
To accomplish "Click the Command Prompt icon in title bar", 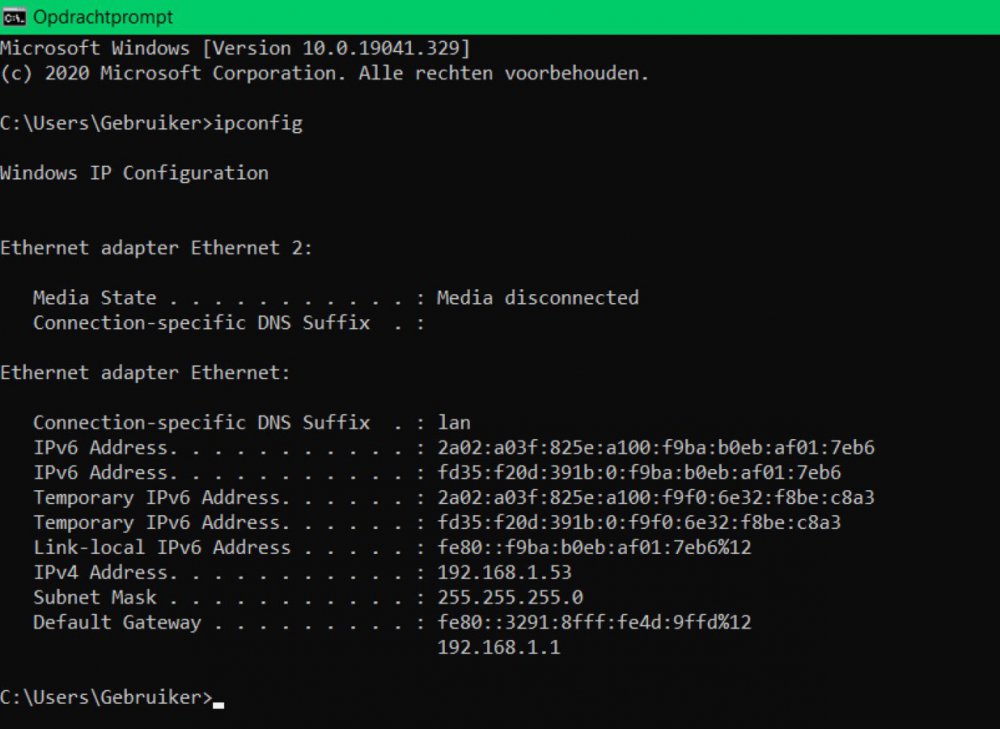I will (14, 17).
